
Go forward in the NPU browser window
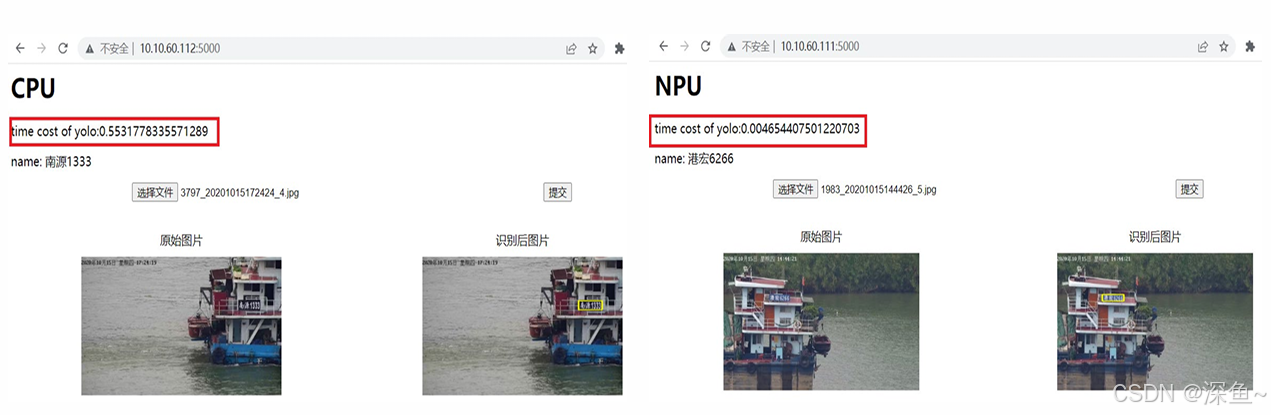tap(684, 47)
